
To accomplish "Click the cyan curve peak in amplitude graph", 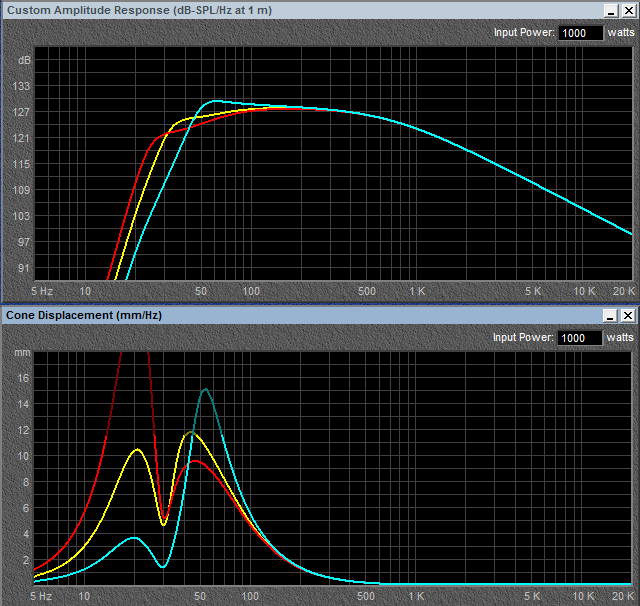I will (x=216, y=100).
